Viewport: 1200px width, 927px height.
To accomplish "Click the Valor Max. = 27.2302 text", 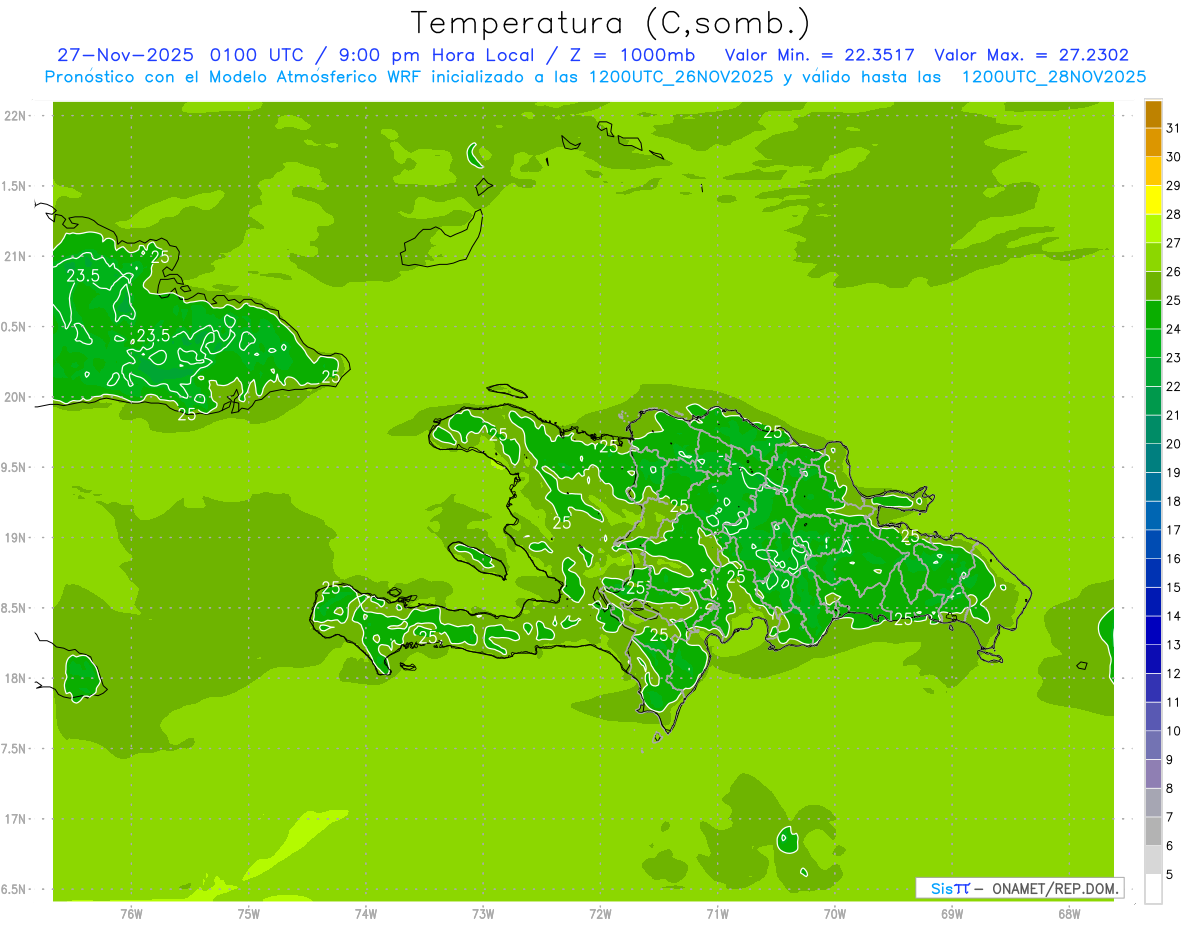I will [x=1031, y=55].
